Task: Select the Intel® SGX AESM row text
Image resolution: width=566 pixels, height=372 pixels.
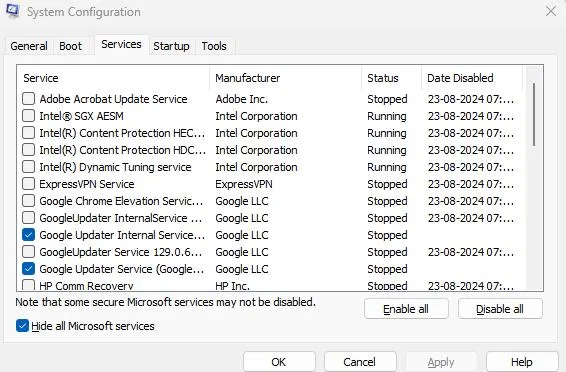Action: pyautogui.click(x=82, y=116)
